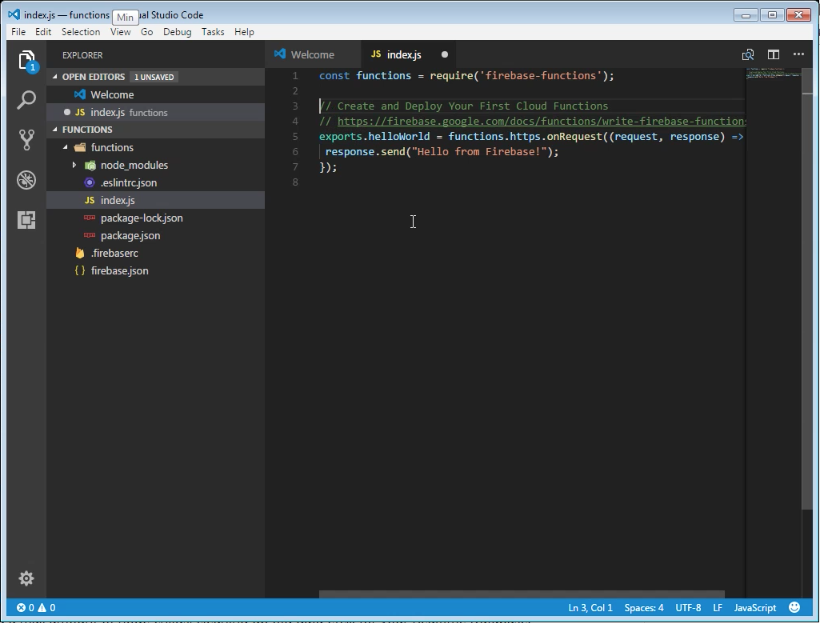This screenshot has height=623, width=820.
Task: Click line number 5 in the gutter
Action: click(295, 137)
